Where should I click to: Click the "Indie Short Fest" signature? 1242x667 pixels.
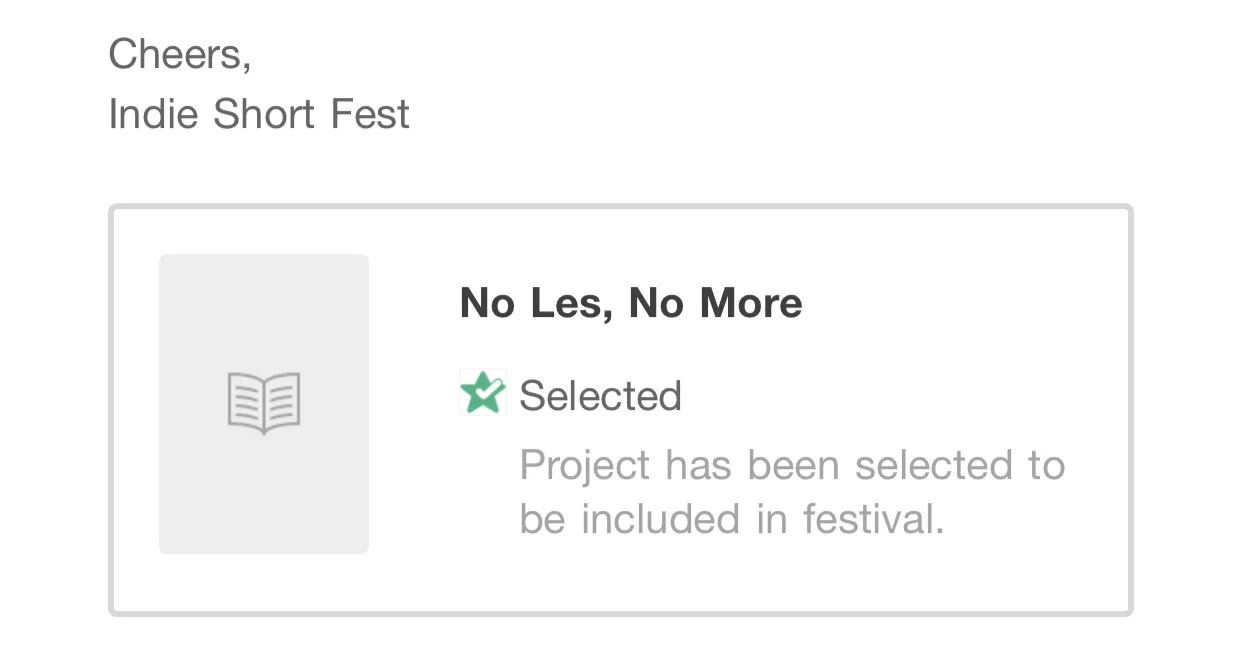pyautogui.click(x=259, y=114)
